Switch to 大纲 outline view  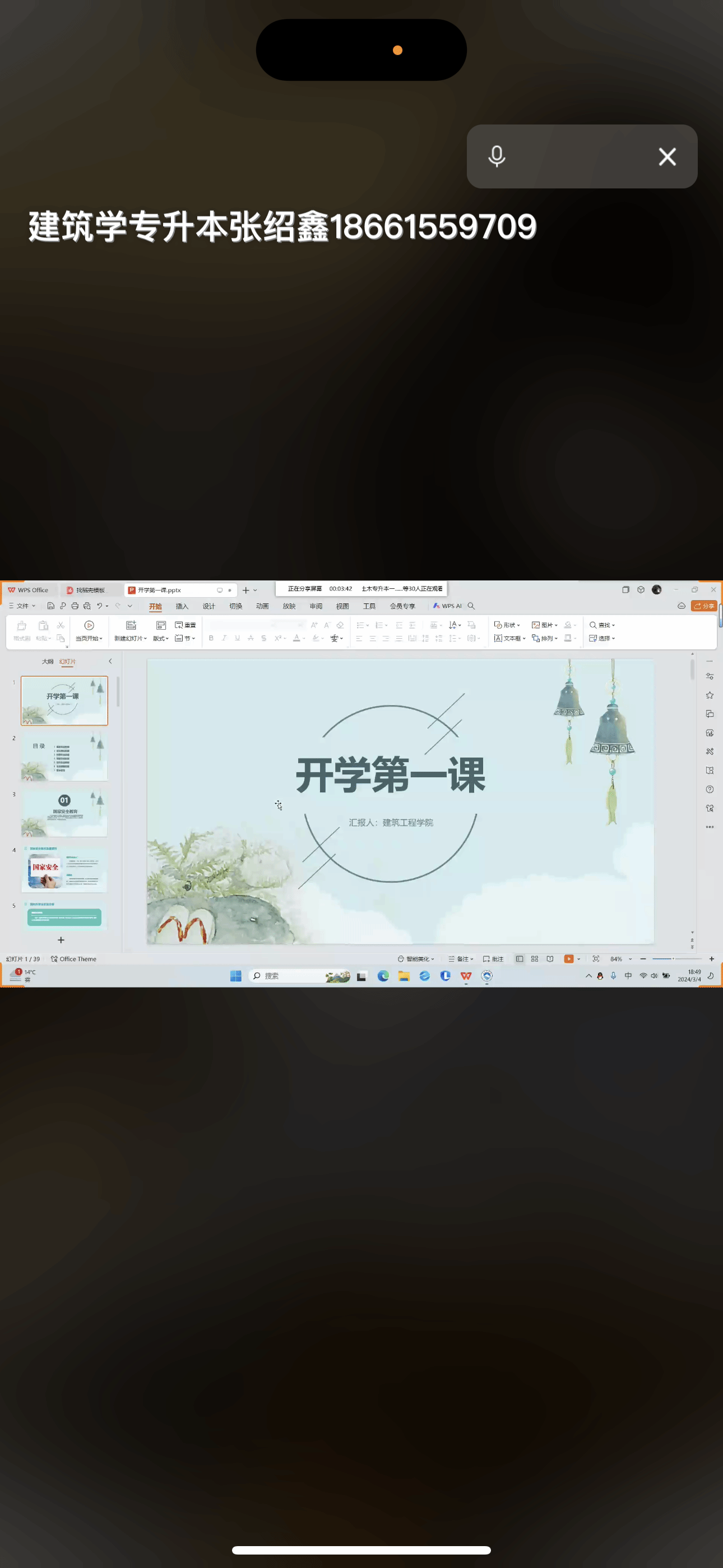(48, 661)
